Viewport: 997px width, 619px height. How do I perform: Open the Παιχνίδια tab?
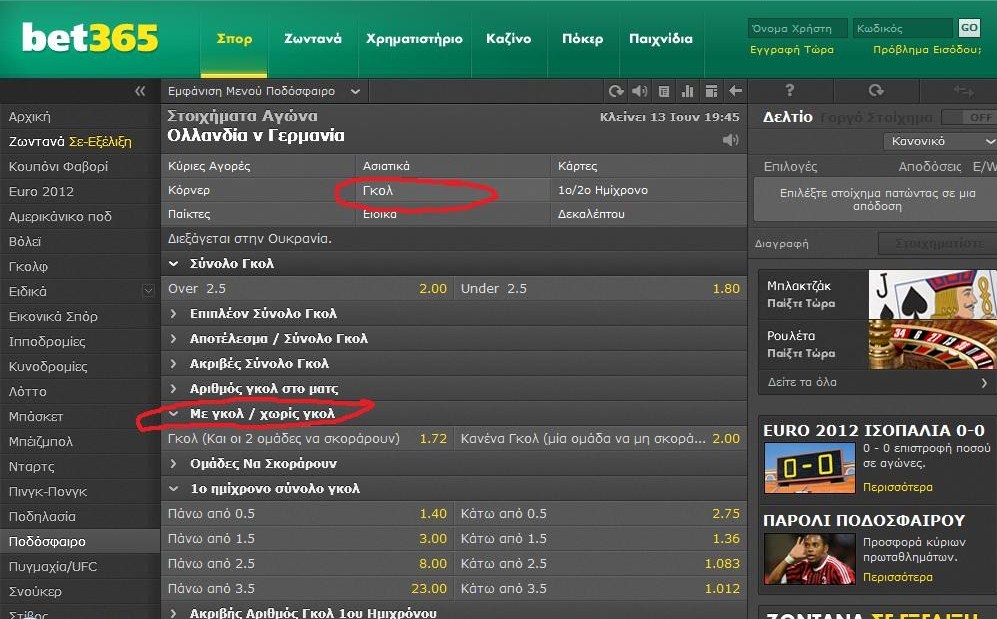pyautogui.click(x=661, y=39)
